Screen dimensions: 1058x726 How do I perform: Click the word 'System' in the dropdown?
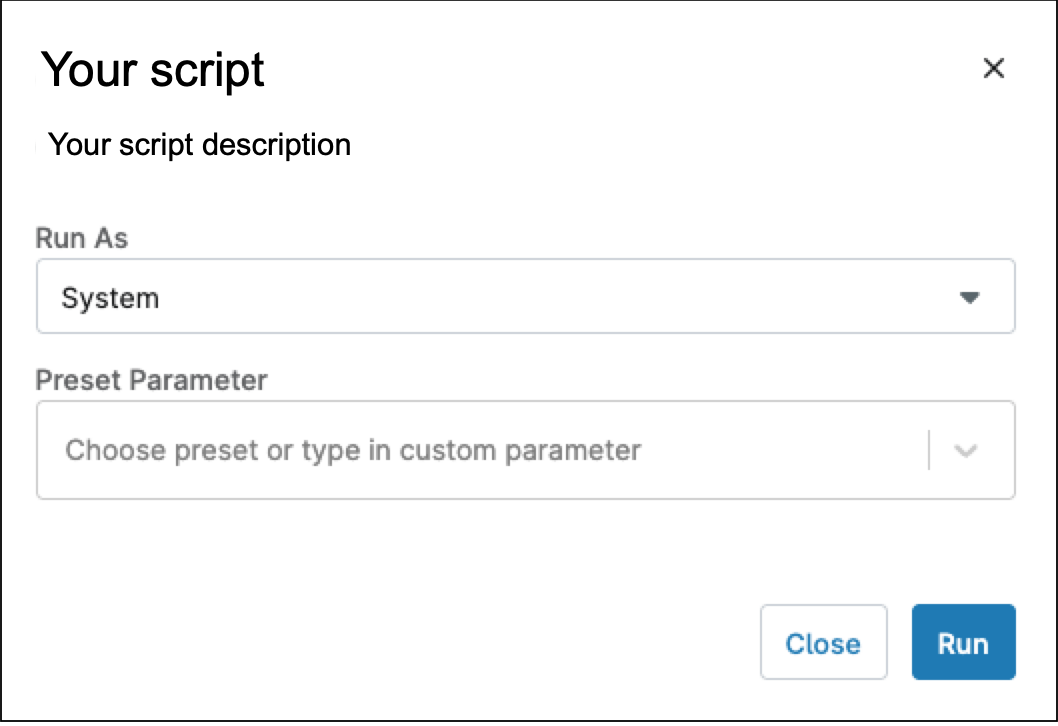(110, 297)
